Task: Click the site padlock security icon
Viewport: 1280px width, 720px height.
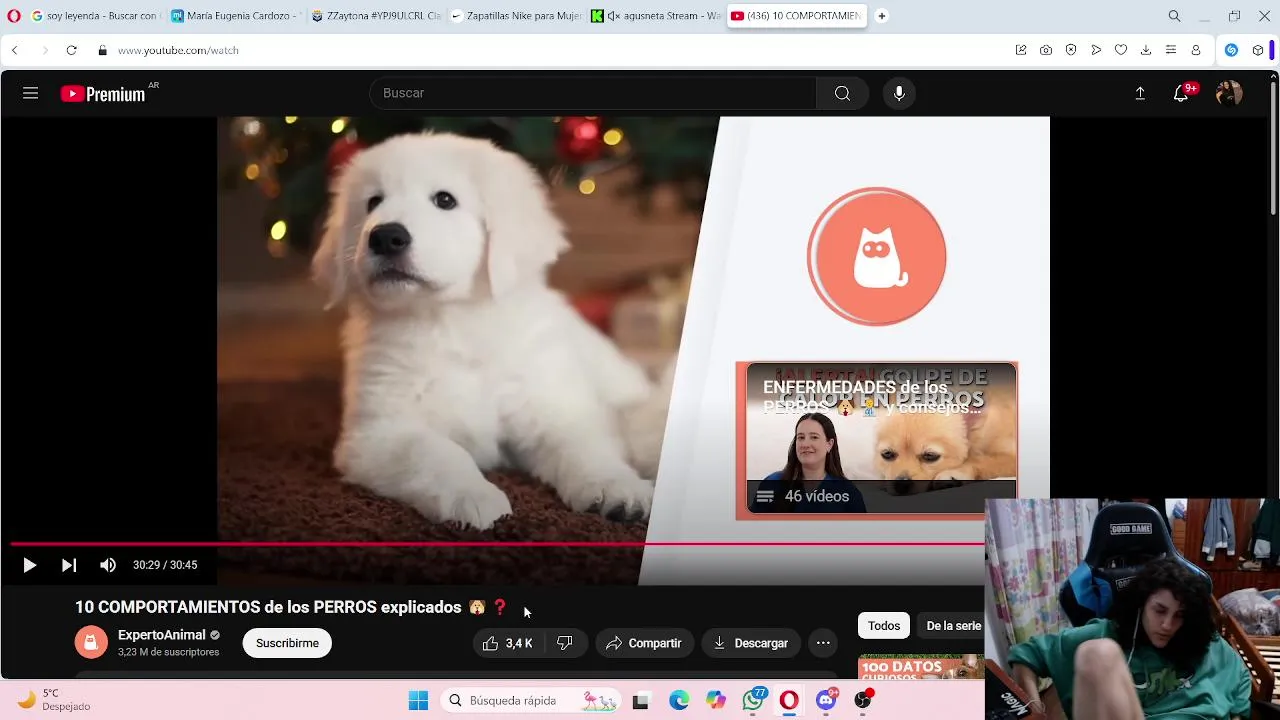Action: coord(102,50)
